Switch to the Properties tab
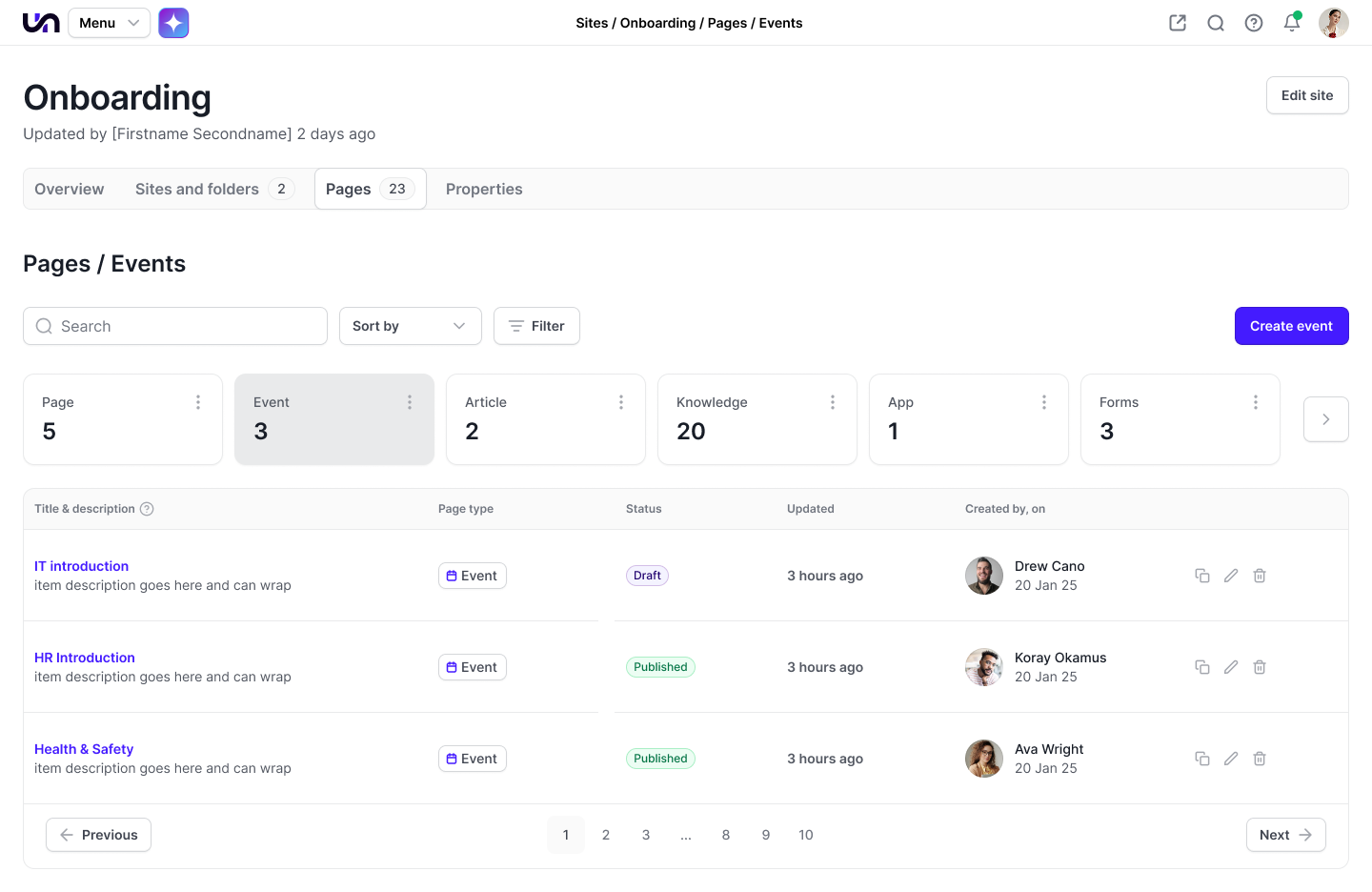Screen dimensions: 1372x892 click(484, 189)
